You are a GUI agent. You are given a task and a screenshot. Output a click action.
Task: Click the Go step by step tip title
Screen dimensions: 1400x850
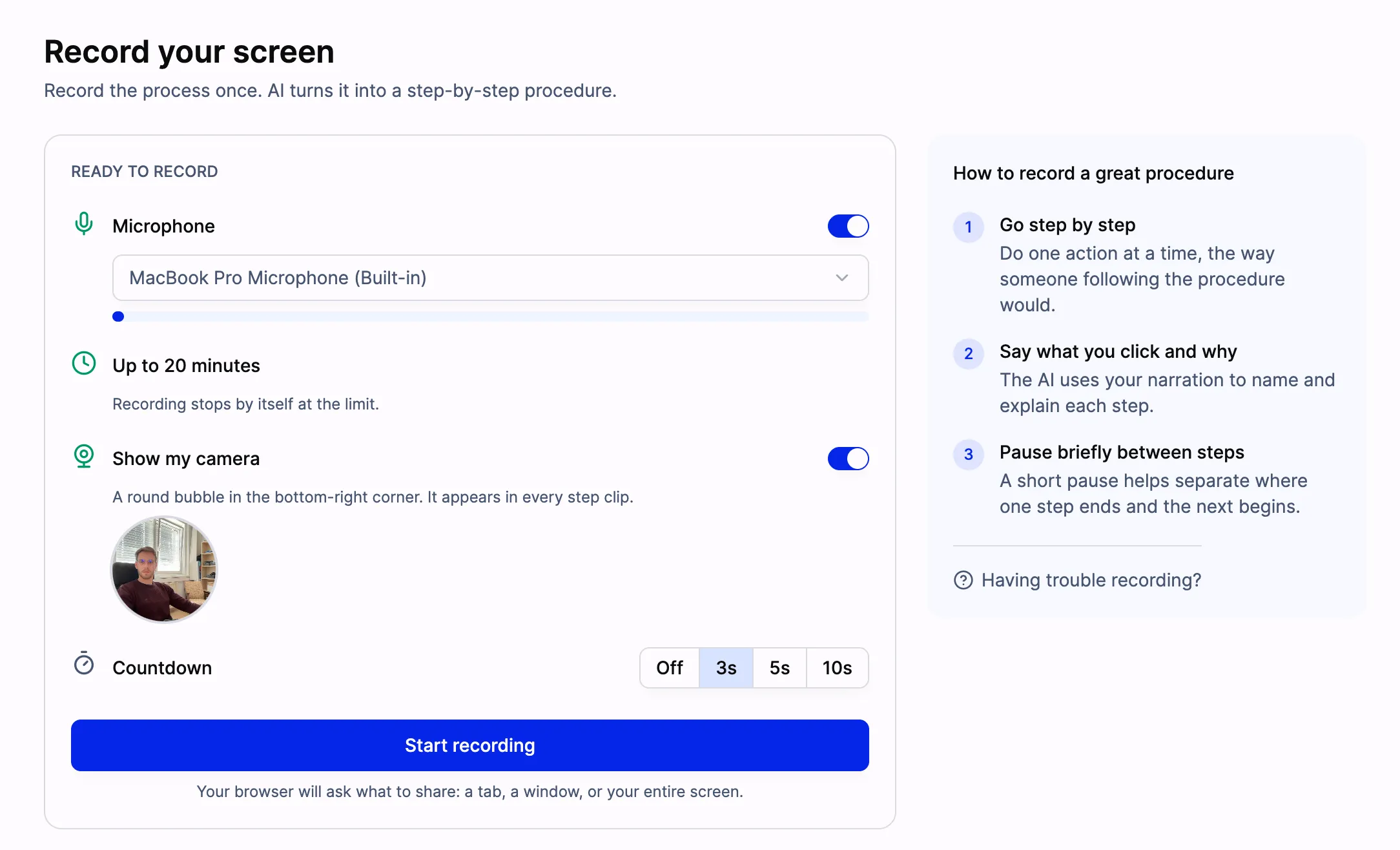coord(1067,225)
